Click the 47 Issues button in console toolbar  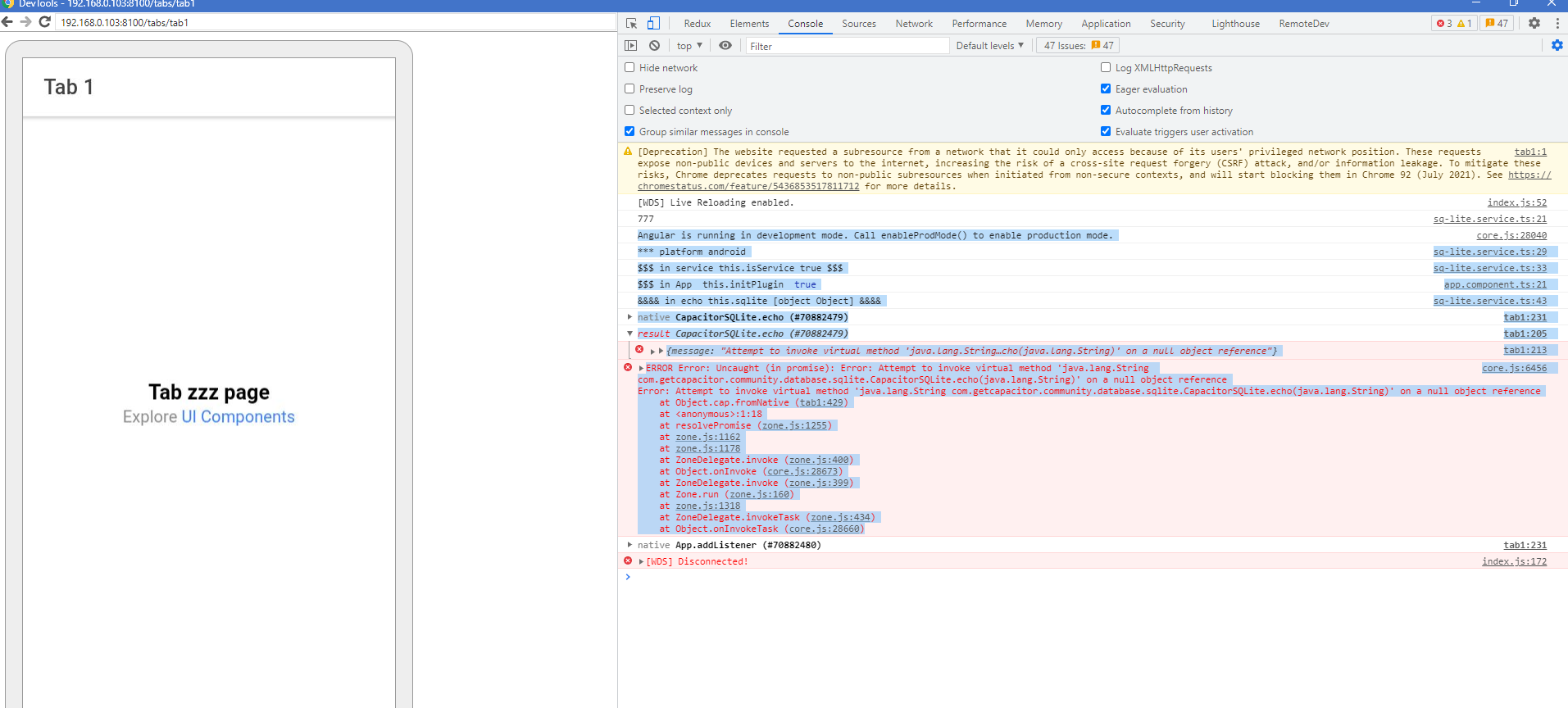pyautogui.click(x=1078, y=46)
